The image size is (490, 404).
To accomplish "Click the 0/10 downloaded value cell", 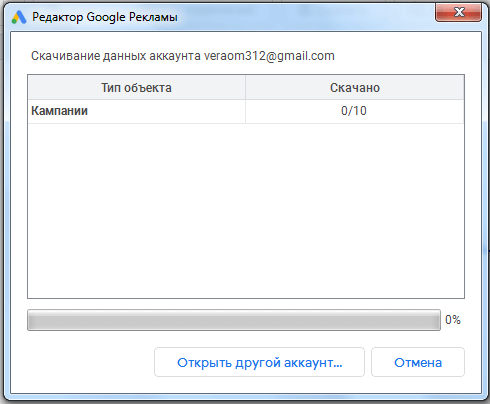I will [354, 111].
